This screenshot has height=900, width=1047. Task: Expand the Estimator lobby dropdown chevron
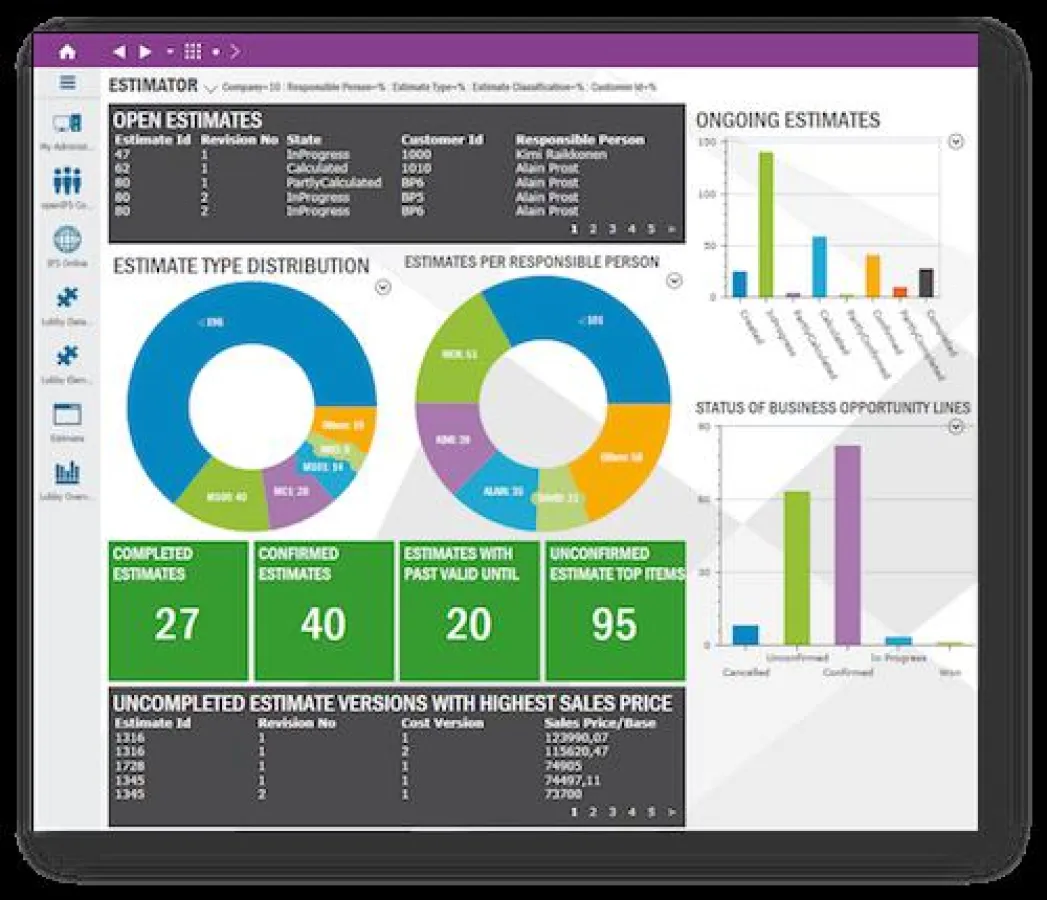(209, 88)
